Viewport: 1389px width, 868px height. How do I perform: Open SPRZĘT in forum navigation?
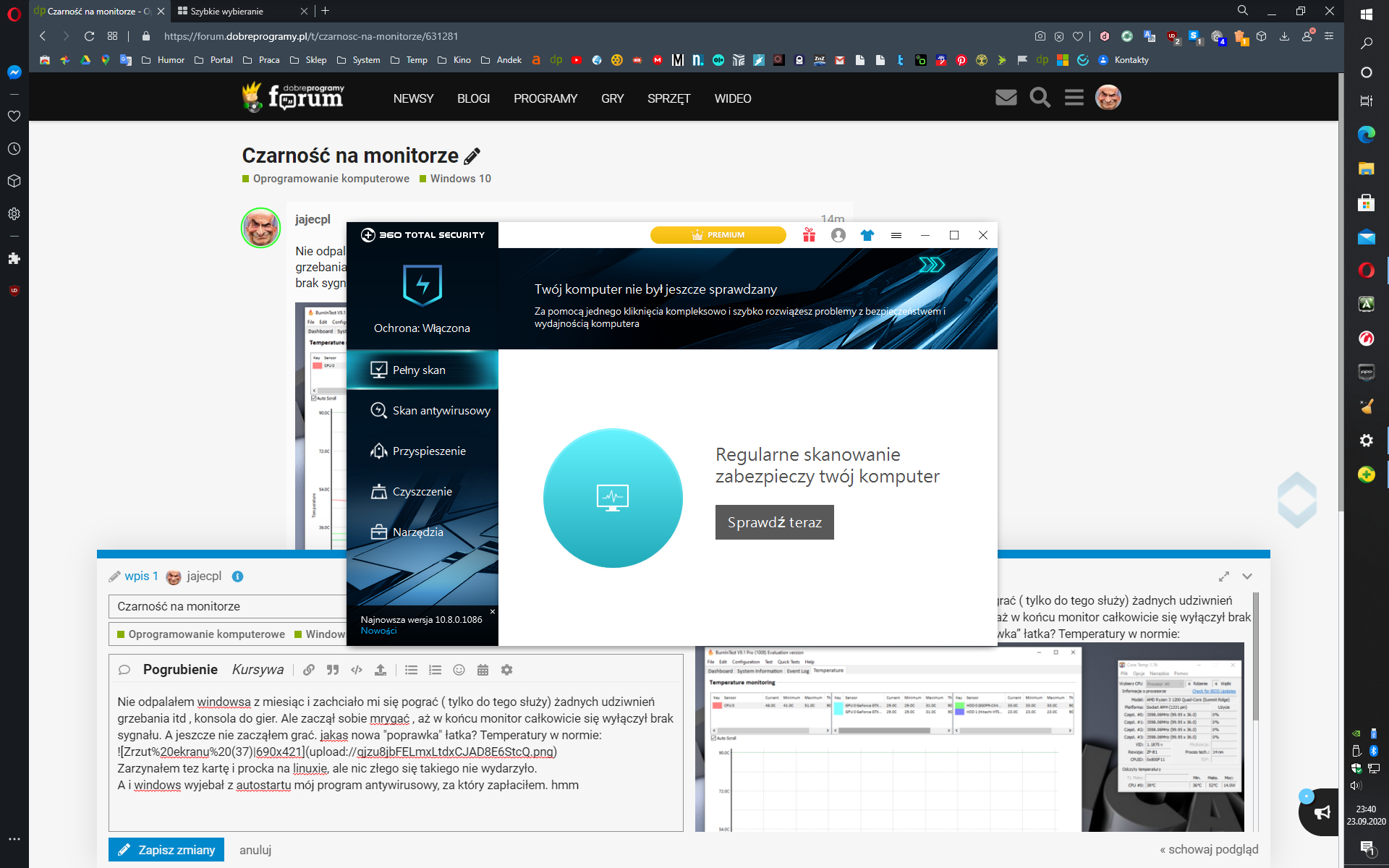tap(668, 98)
